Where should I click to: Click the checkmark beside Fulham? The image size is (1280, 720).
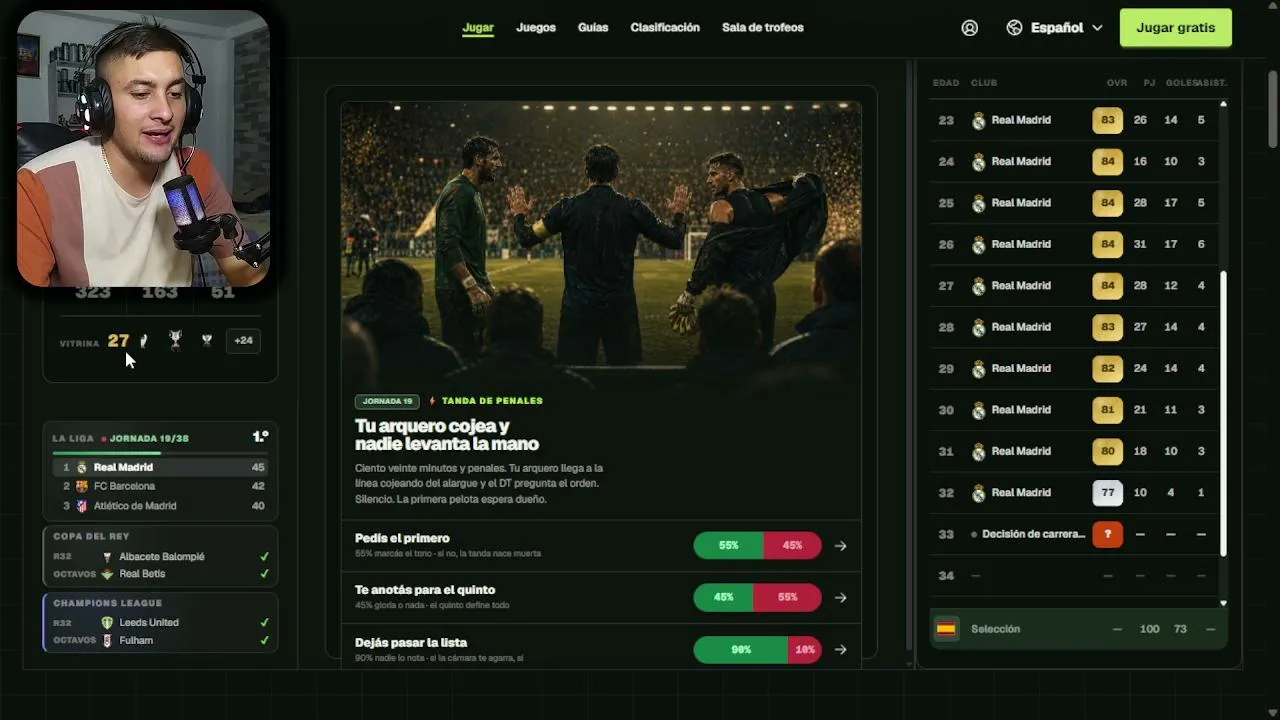264,640
